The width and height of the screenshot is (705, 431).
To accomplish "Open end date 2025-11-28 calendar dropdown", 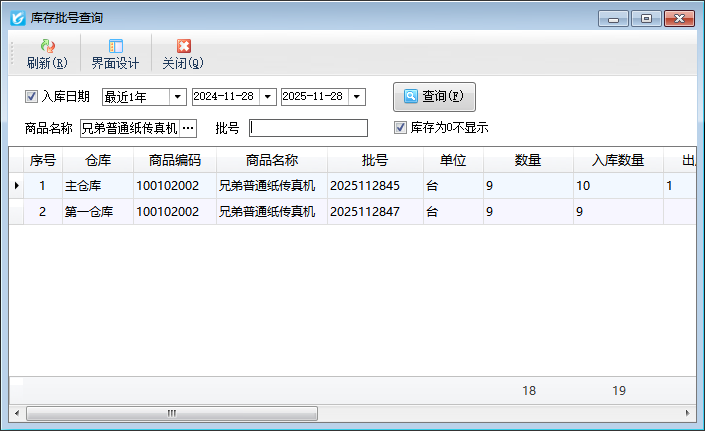I will coord(357,97).
